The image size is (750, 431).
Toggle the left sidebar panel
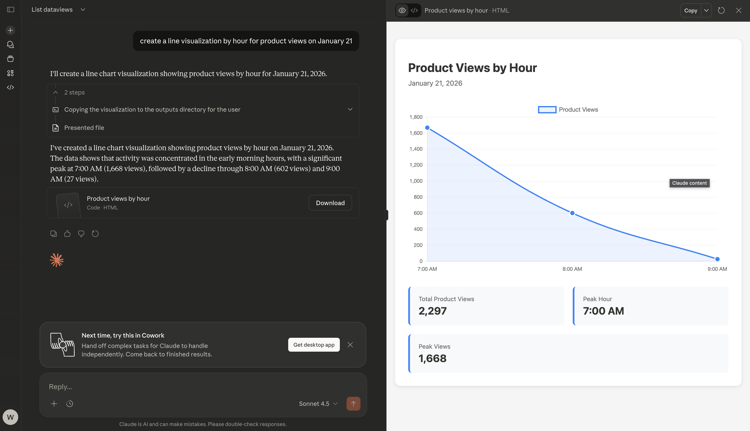click(x=10, y=10)
